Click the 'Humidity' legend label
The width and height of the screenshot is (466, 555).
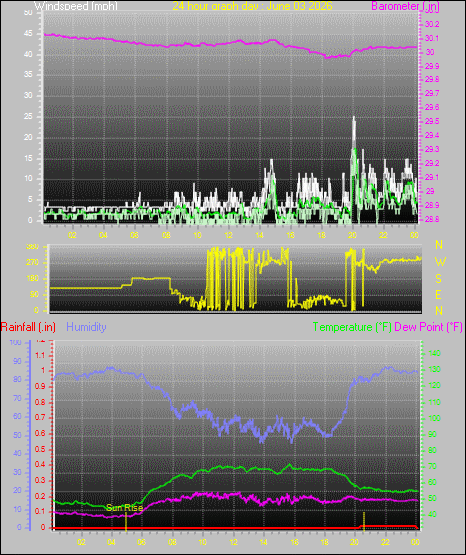[86, 327]
